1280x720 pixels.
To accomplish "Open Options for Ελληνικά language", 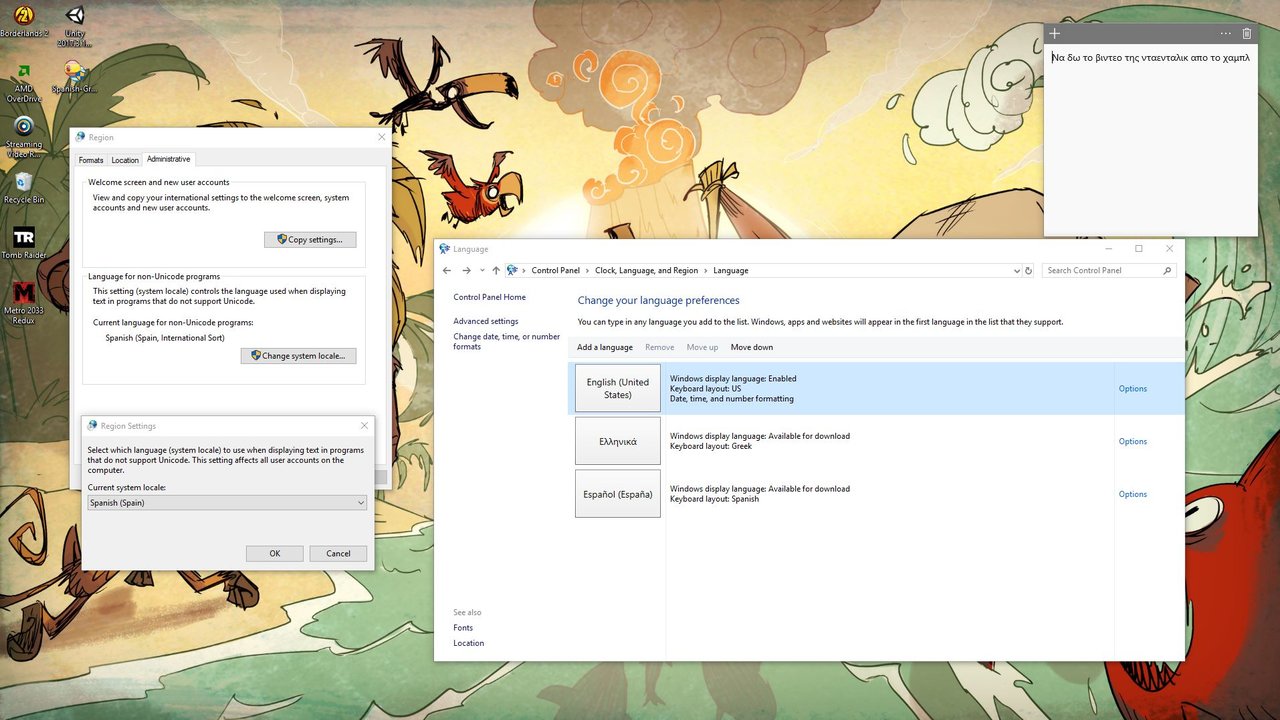I will [1132, 441].
